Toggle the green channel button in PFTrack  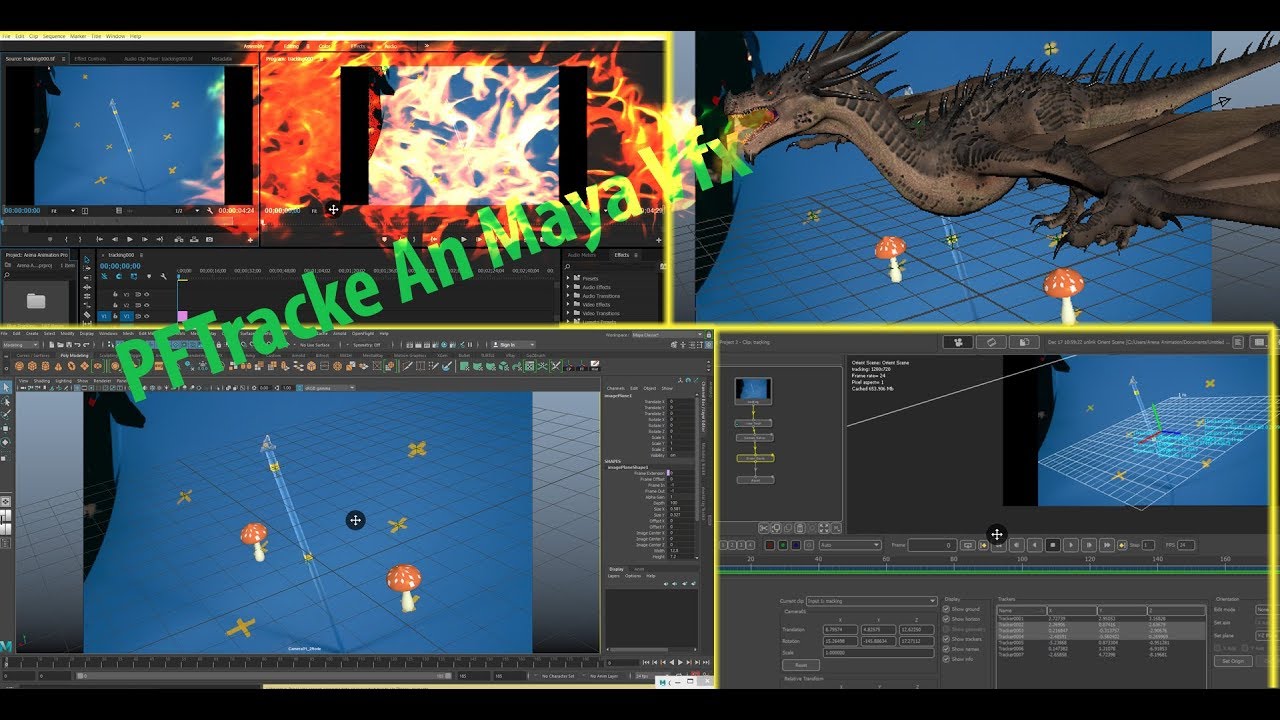point(783,545)
